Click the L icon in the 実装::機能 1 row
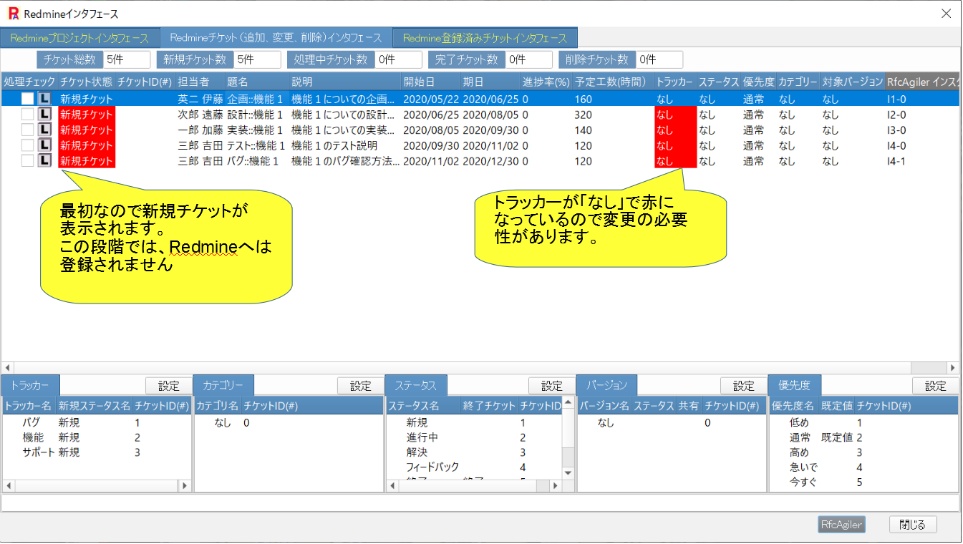Viewport: 963px width, 544px height. pyautogui.click(x=44, y=130)
